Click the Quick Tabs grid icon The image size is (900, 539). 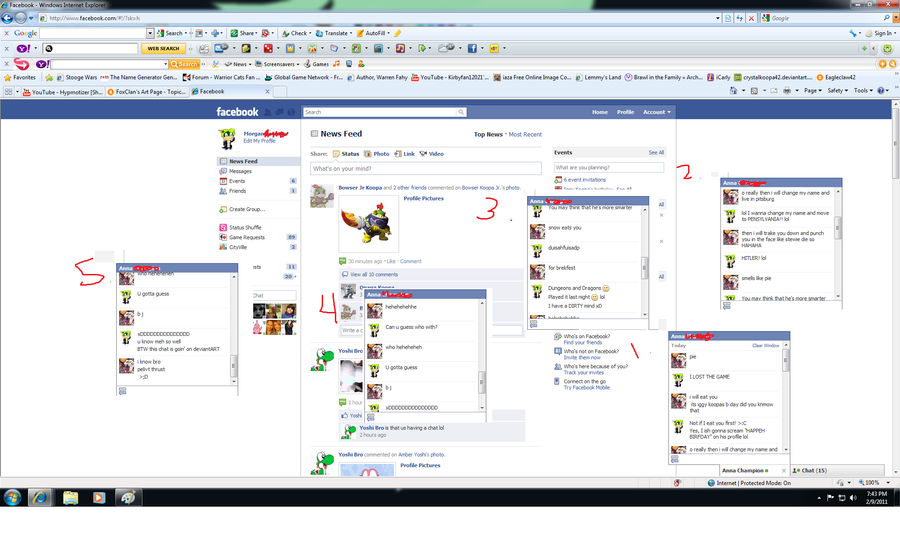point(9,91)
